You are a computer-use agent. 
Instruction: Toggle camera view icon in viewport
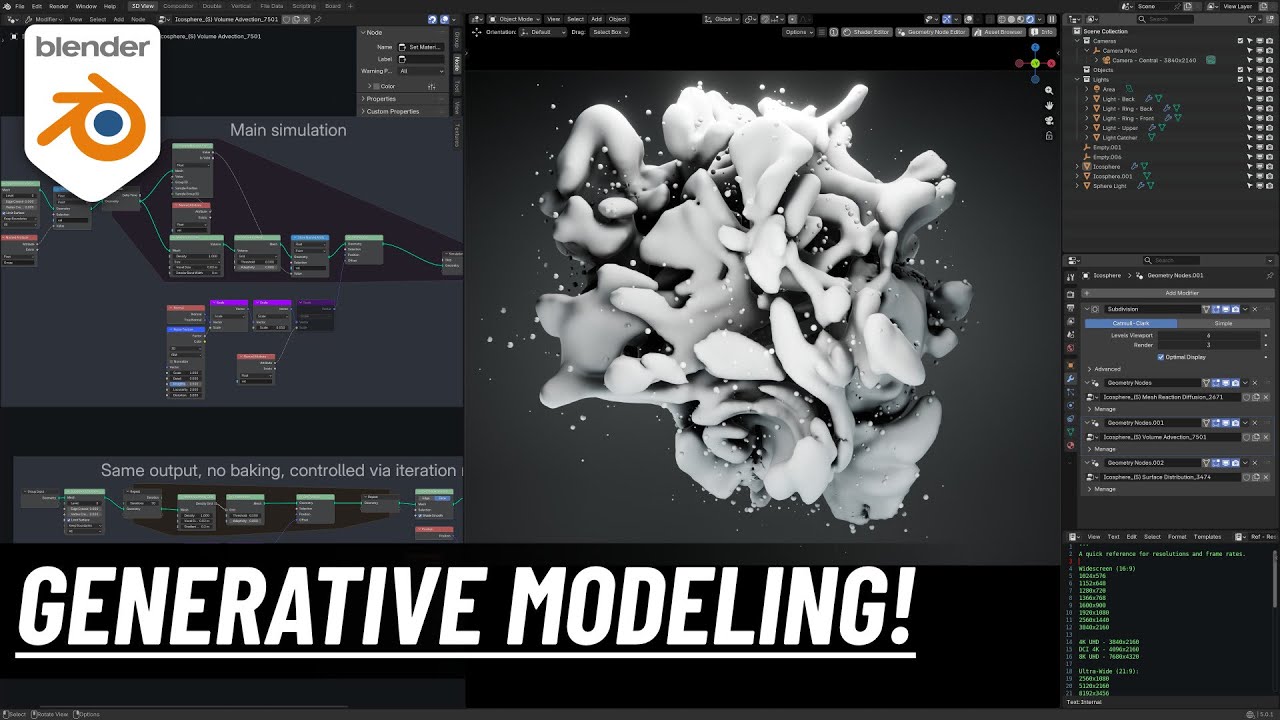pos(1049,121)
